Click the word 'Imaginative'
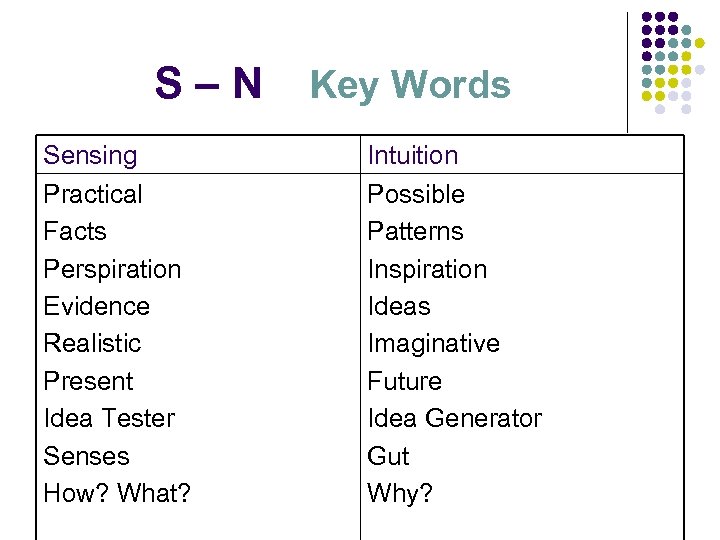Viewport: 720px width, 540px height. 433,343
